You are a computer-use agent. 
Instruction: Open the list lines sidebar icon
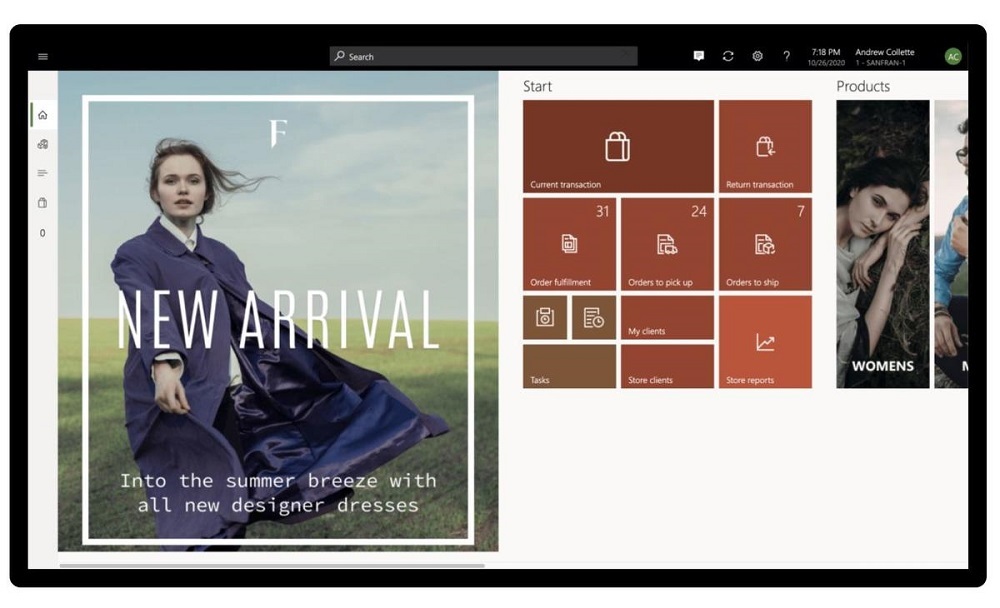tap(43, 173)
